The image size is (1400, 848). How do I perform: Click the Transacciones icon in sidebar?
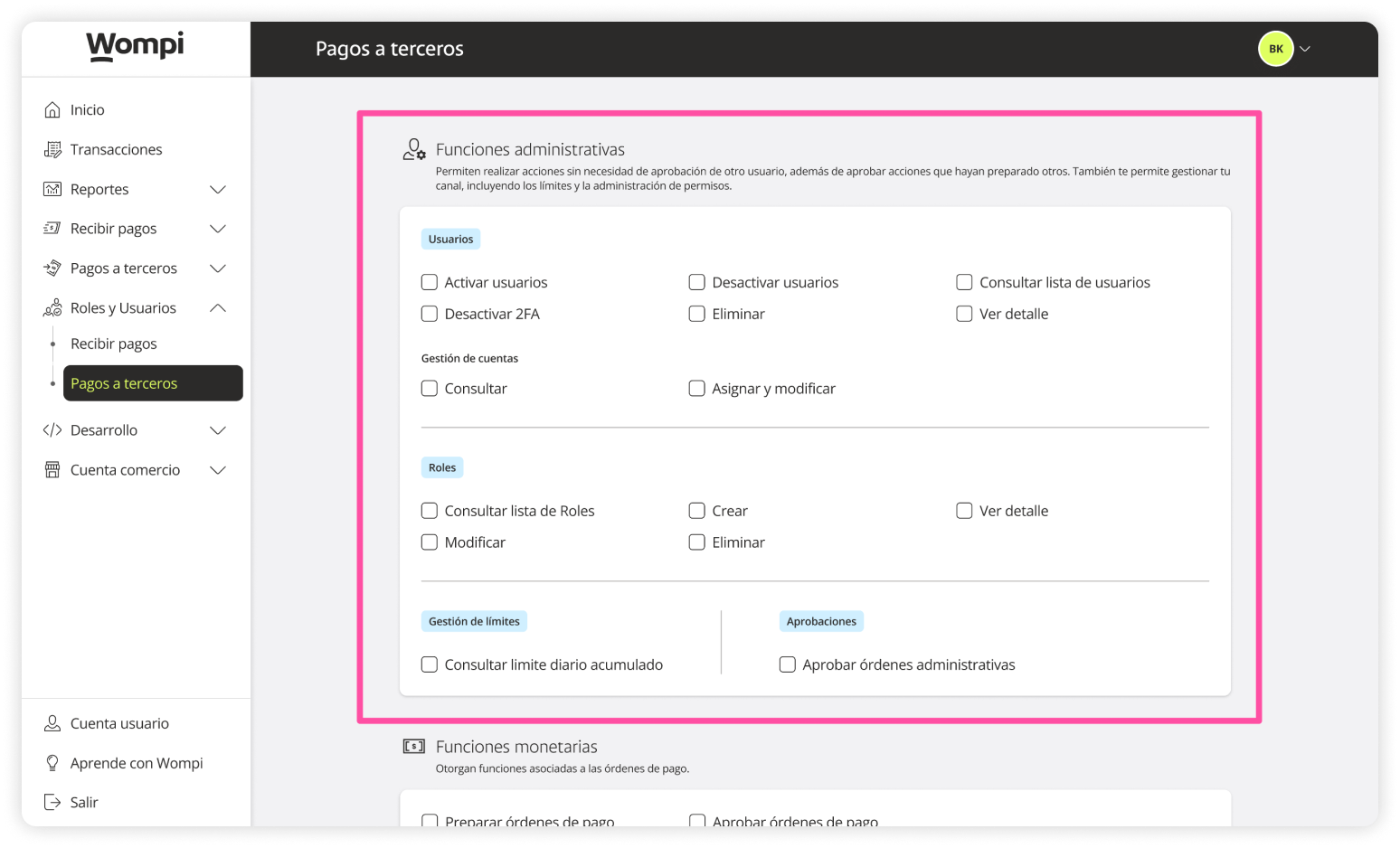tap(52, 149)
